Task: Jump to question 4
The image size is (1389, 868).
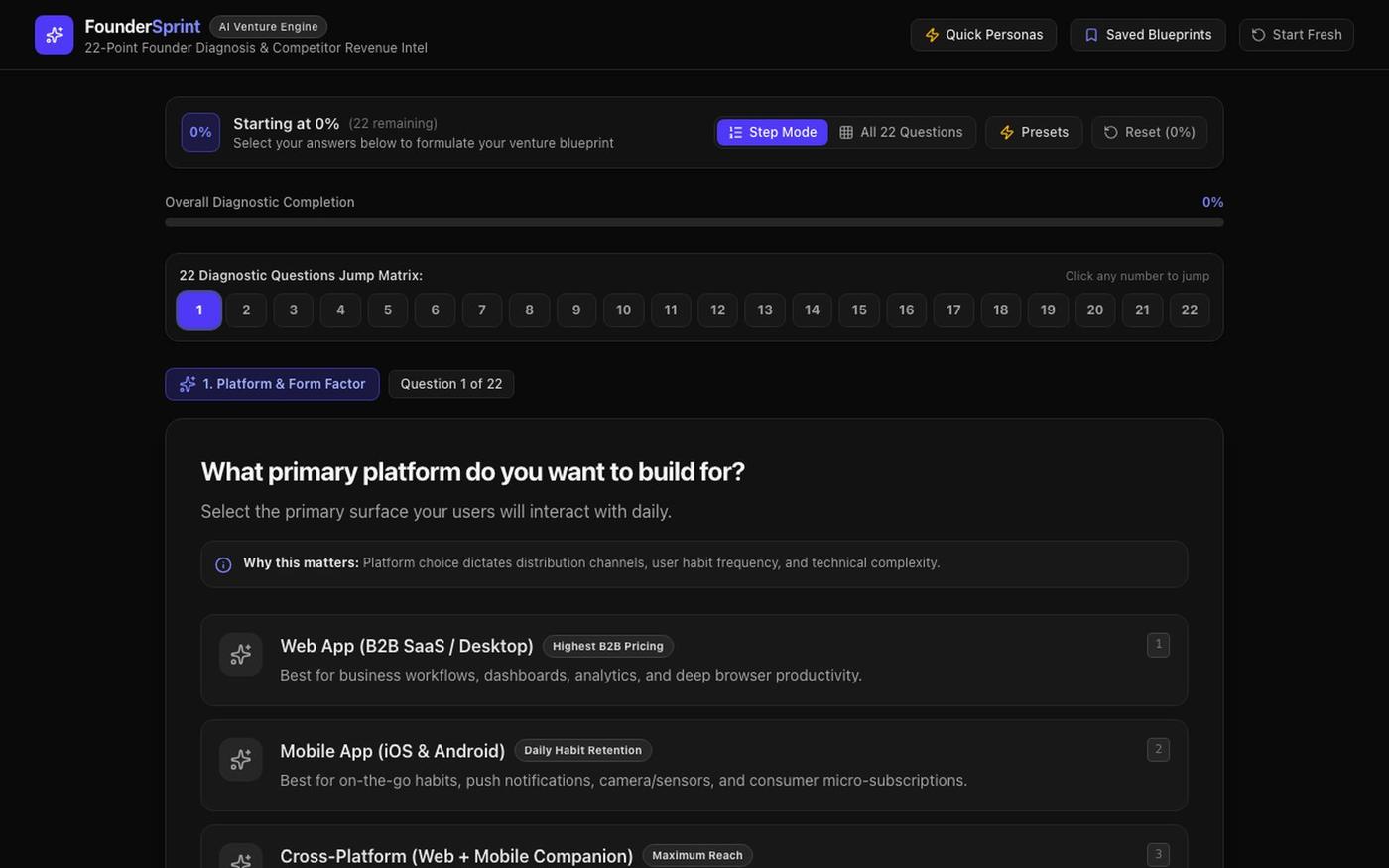Action: coord(340,310)
